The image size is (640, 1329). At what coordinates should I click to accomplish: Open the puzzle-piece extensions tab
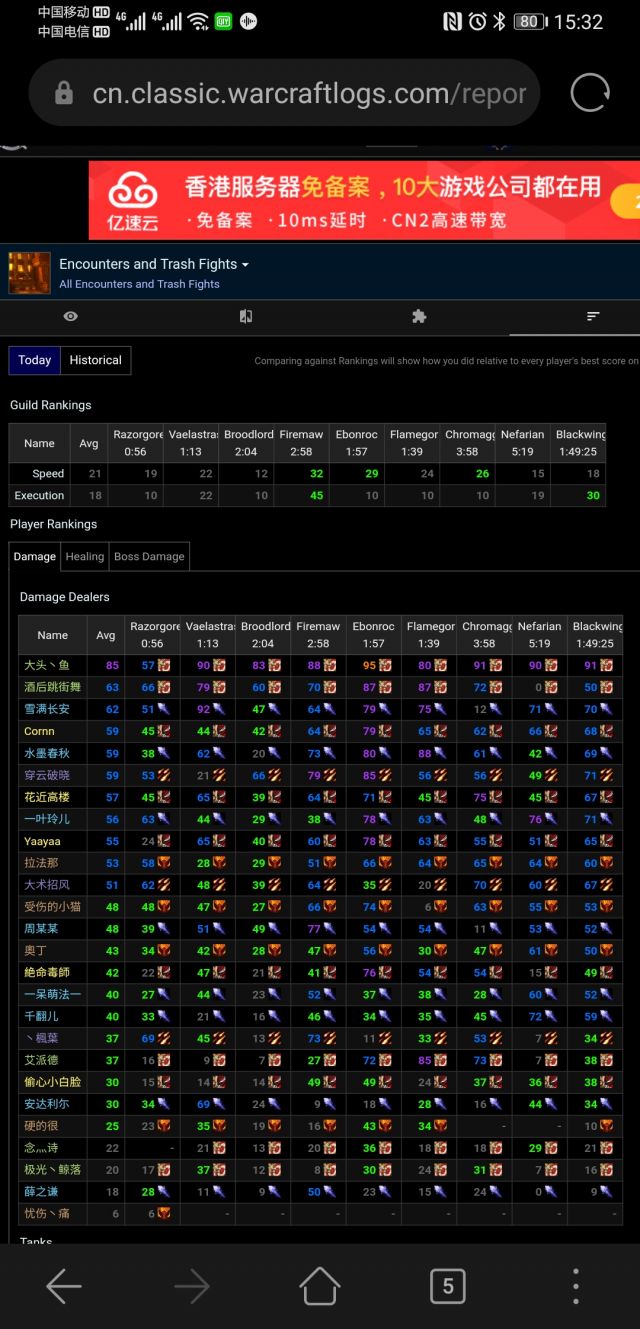(419, 316)
